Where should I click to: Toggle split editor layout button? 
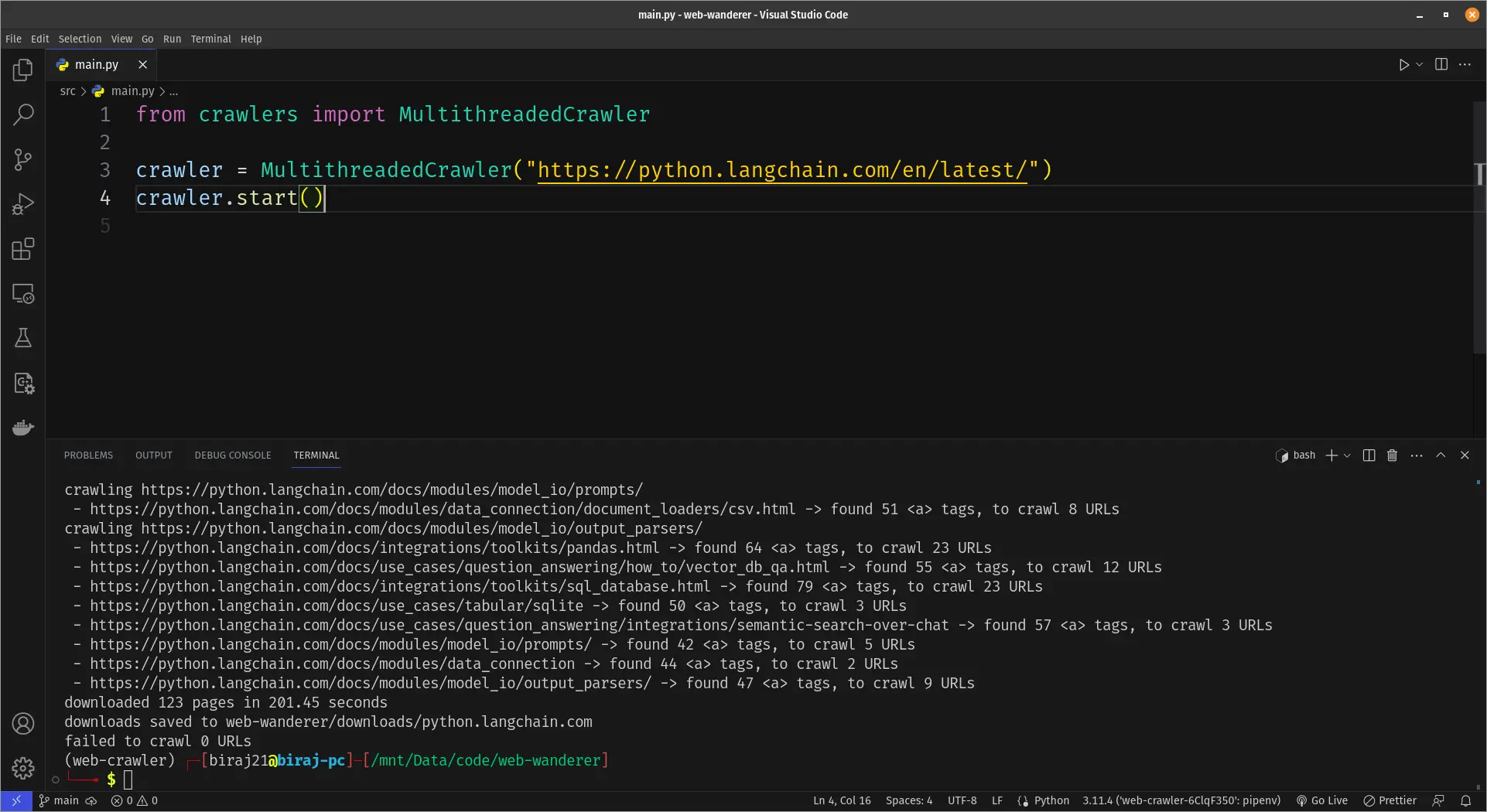1441,65
